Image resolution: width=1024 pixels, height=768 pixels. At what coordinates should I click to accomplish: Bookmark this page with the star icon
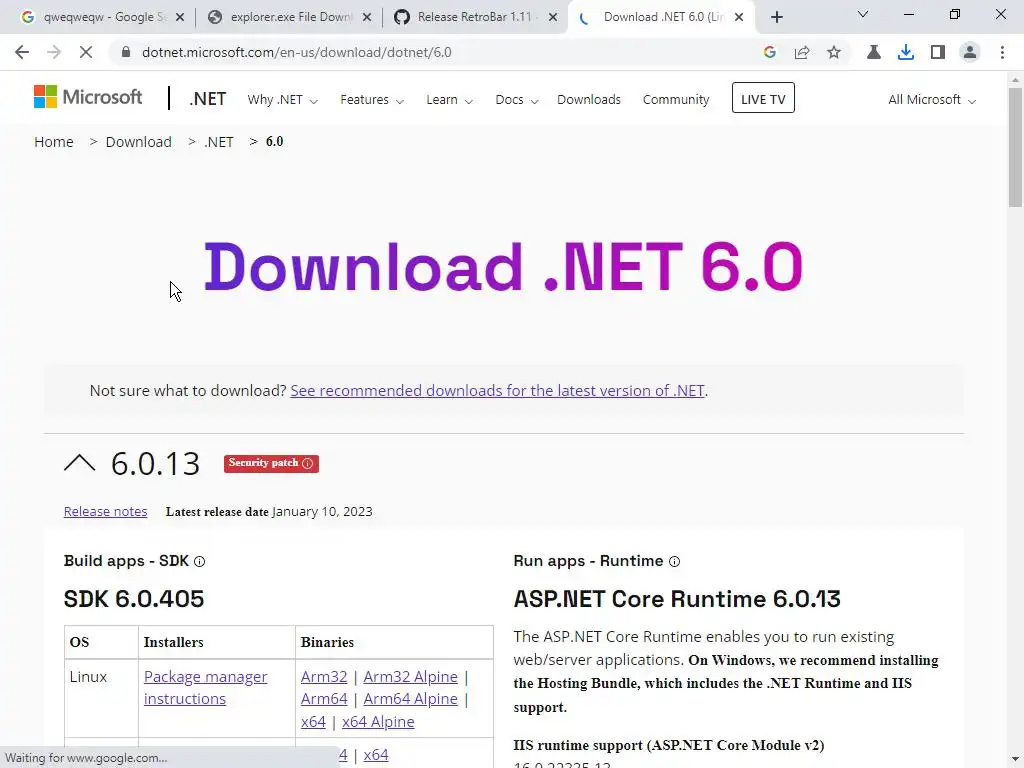(834, 52)
